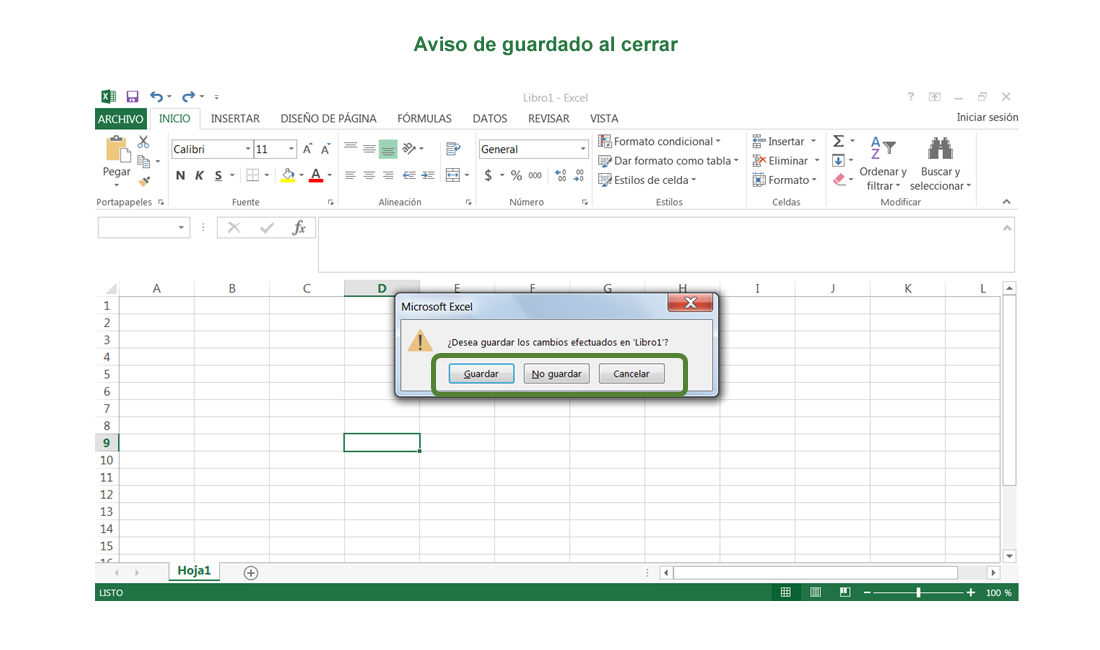The image size is (1100, 650).
Task: Click the Save icon in the quick access toolbar
Action: tap(132, 97)
